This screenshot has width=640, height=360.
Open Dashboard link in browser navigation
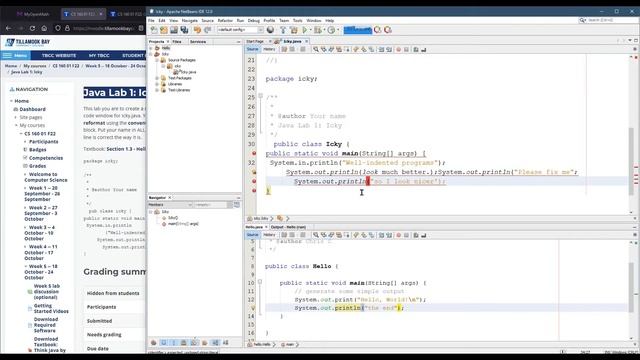(x=33, y=109)
